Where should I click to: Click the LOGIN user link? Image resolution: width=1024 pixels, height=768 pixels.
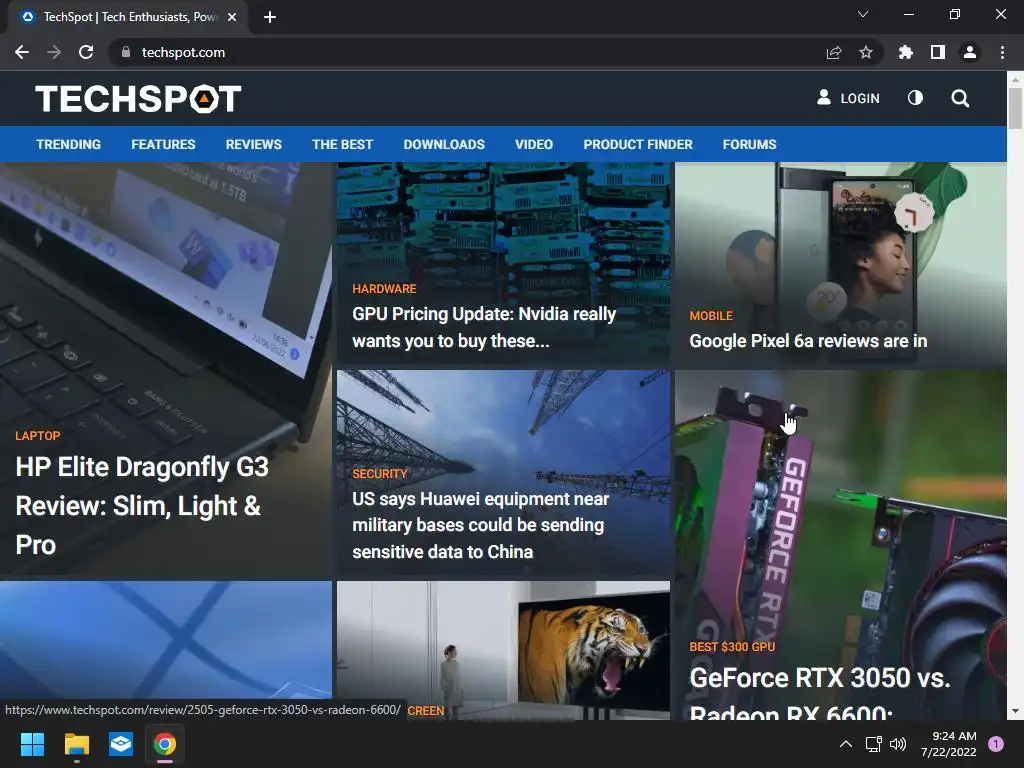[x=848, y=98]
